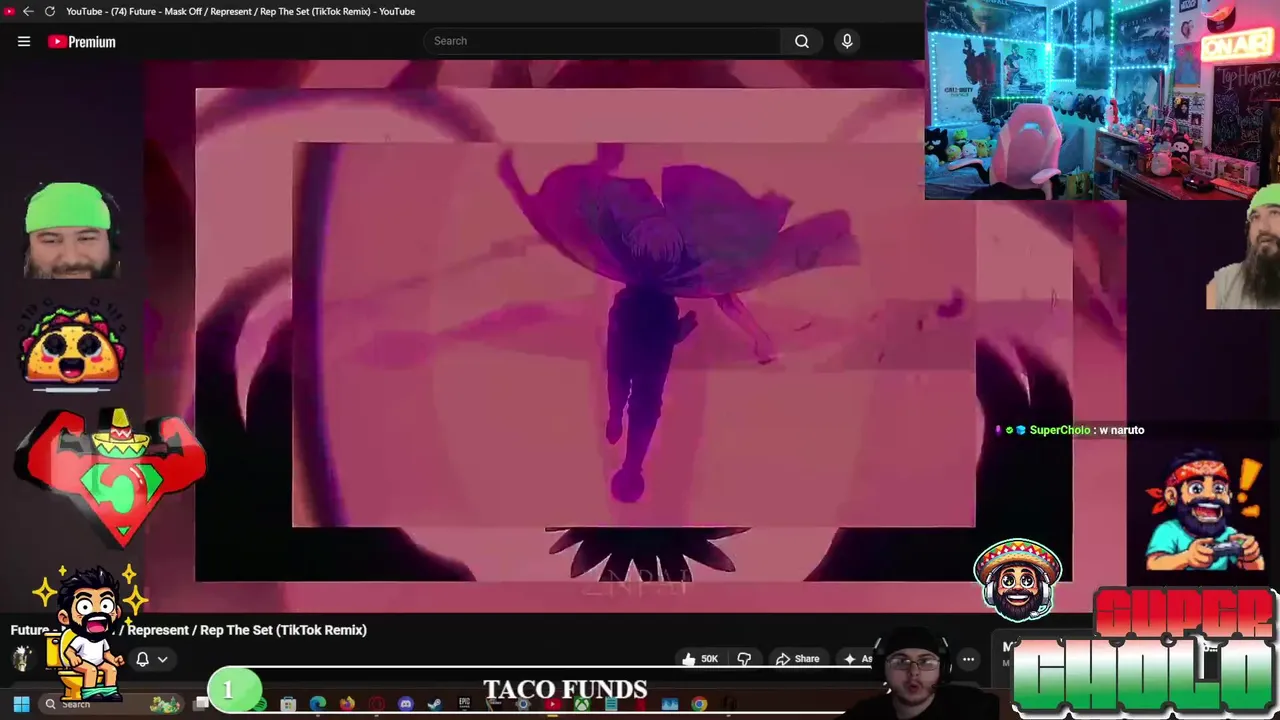Open the three-dot more actions menu
Viewport: 1280px width, 720px height.
point(968,659)
